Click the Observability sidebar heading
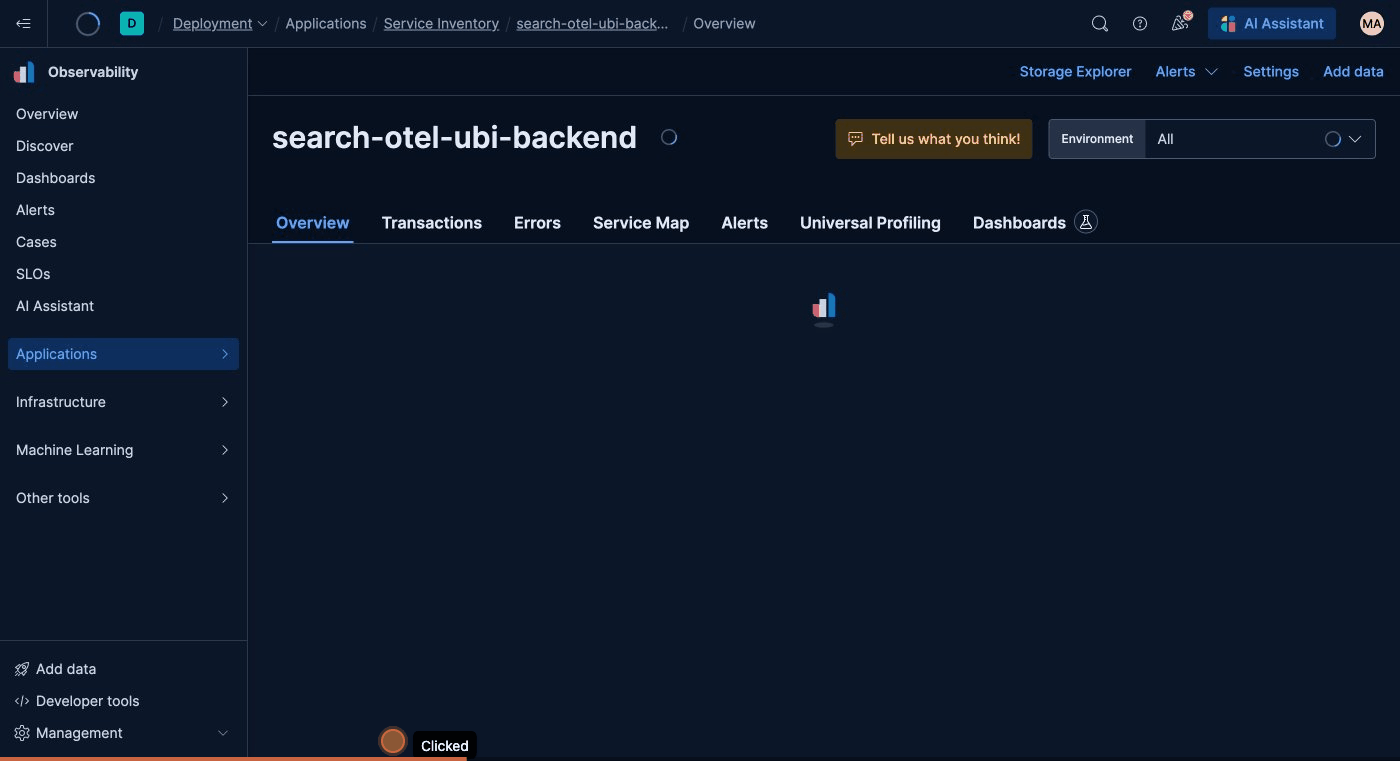1400x761 pixels. pos(93,72)
